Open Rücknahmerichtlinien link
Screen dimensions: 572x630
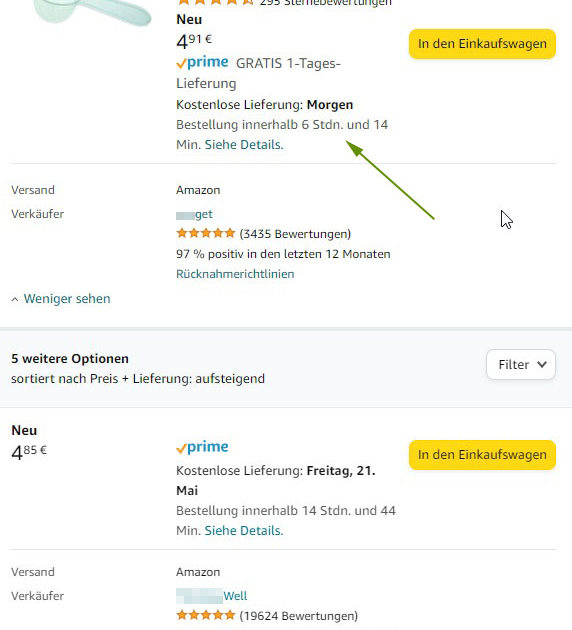235,274
